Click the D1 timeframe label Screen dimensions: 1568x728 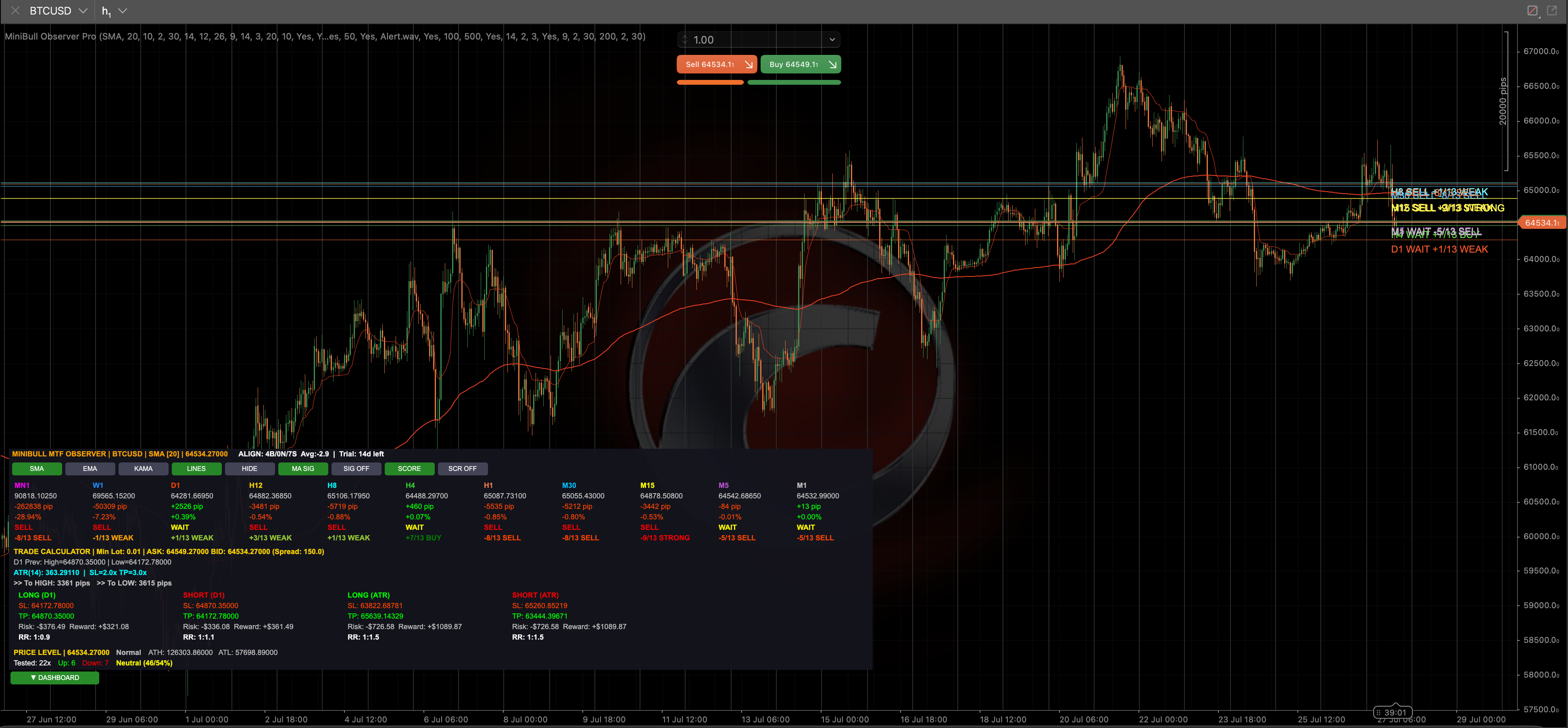[x=175, y=485]
